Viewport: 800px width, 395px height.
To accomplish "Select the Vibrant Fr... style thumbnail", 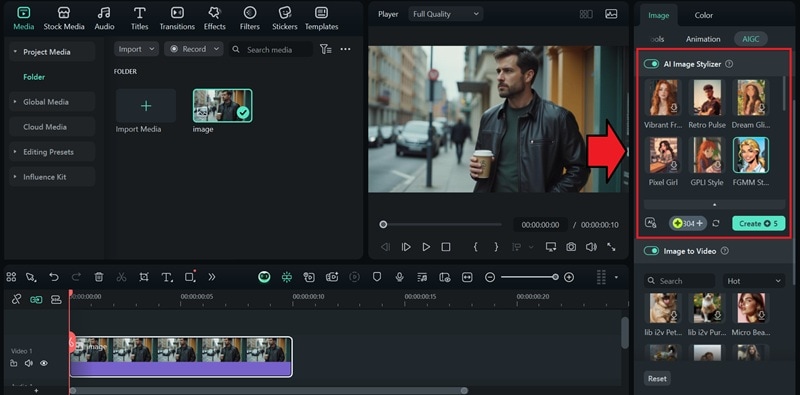I will pos(663,97).
